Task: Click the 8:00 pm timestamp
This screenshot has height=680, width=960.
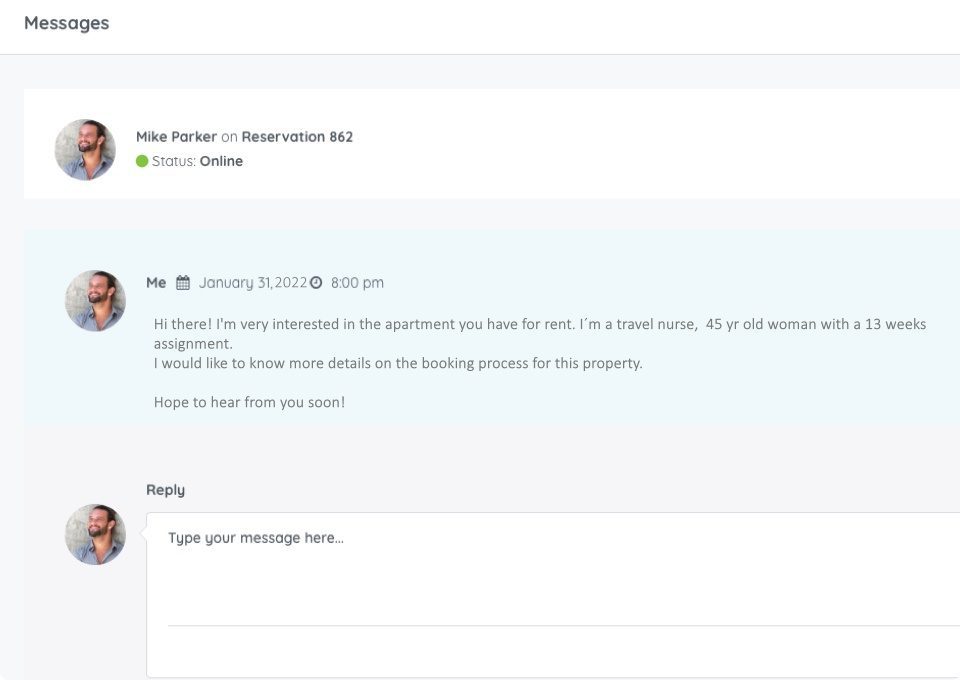Action: (358, 283)
